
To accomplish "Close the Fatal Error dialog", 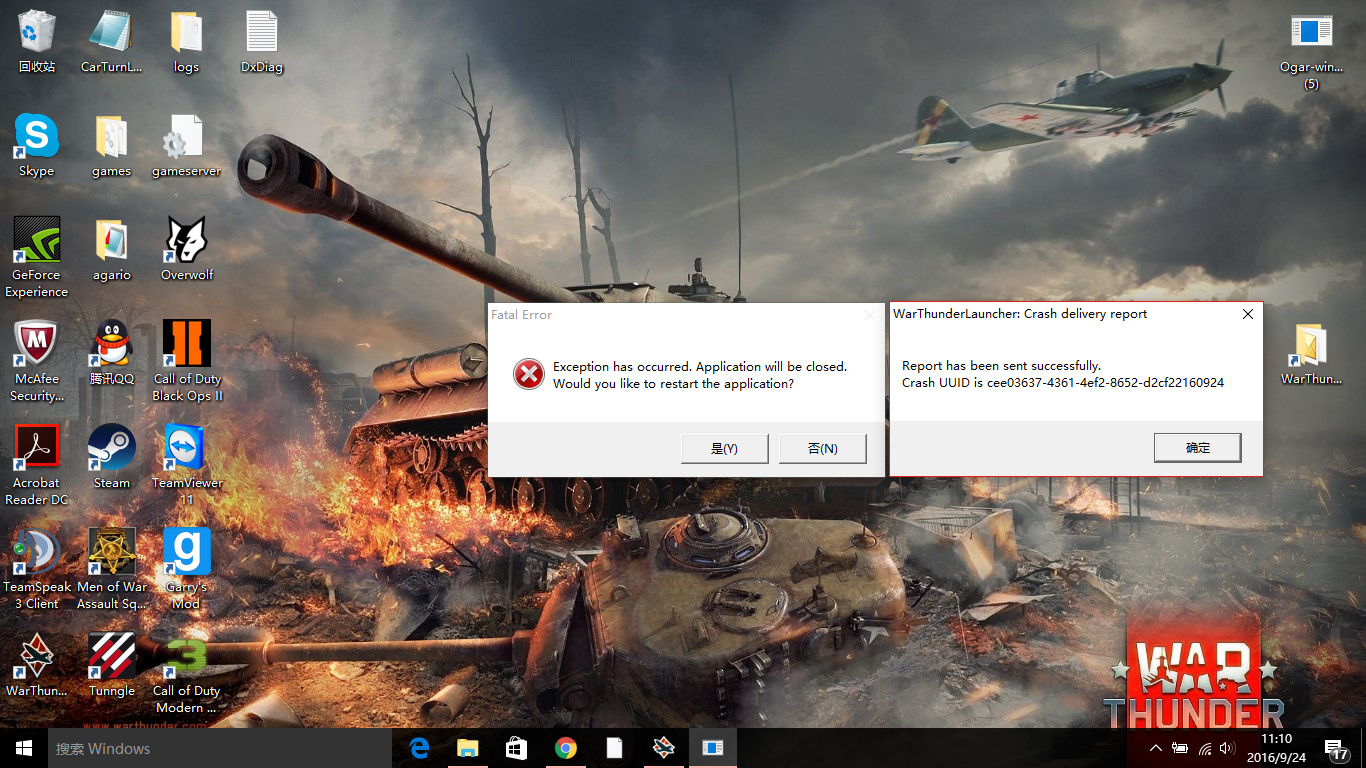I will pyautogui.click(x=870, y=315).
